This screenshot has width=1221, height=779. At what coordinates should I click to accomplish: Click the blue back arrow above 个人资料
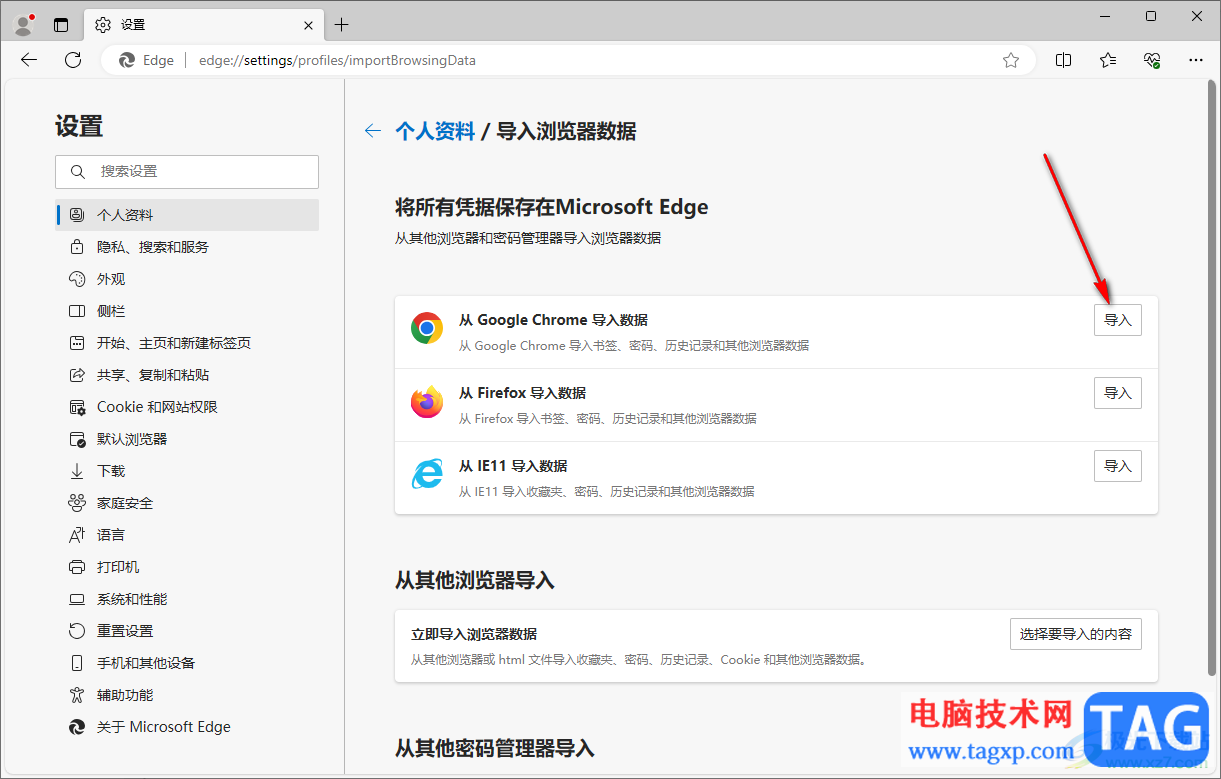(372, 130)
